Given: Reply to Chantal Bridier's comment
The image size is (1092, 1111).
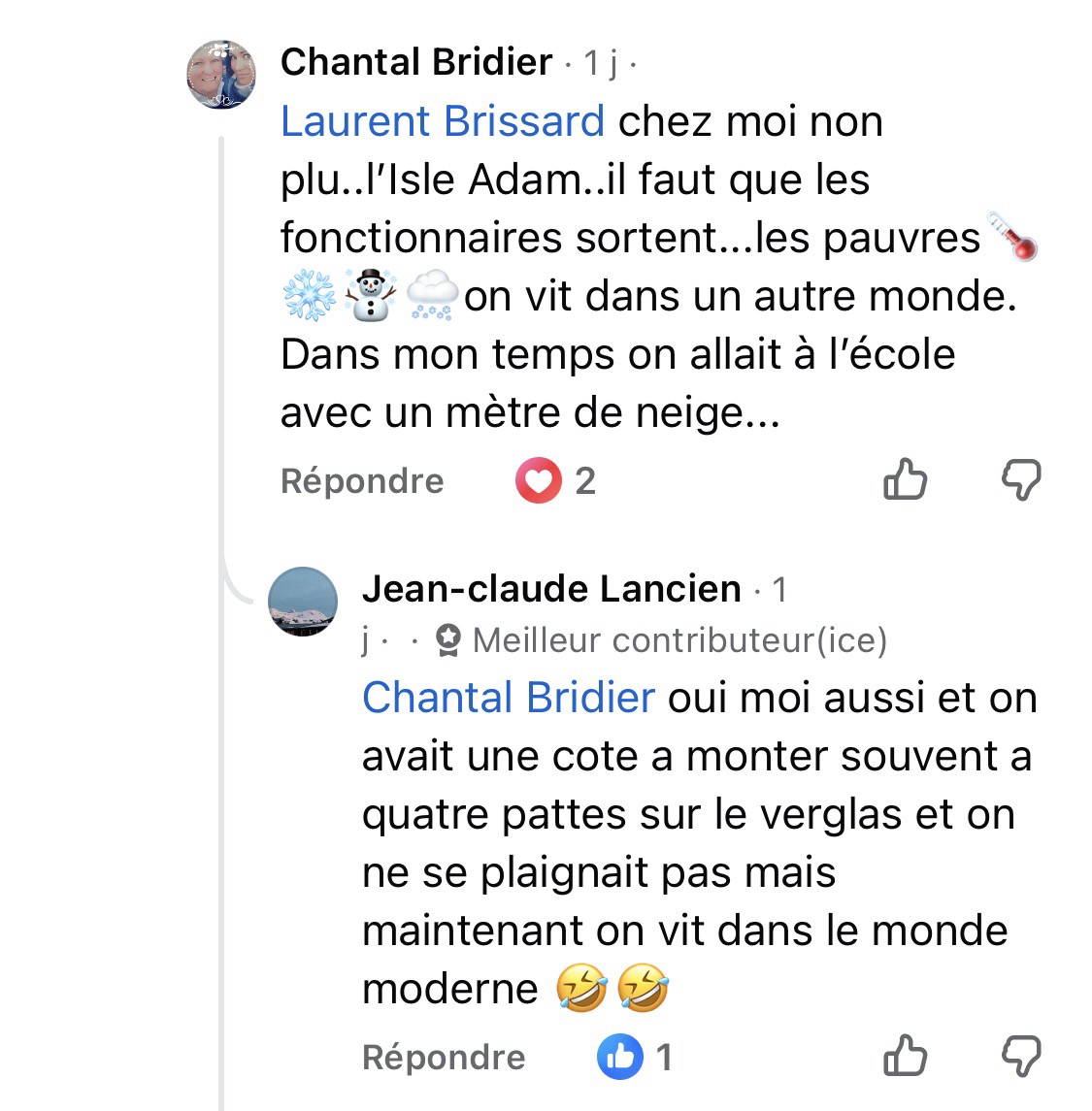Looking at the screenshot, I should click(362, 481).
